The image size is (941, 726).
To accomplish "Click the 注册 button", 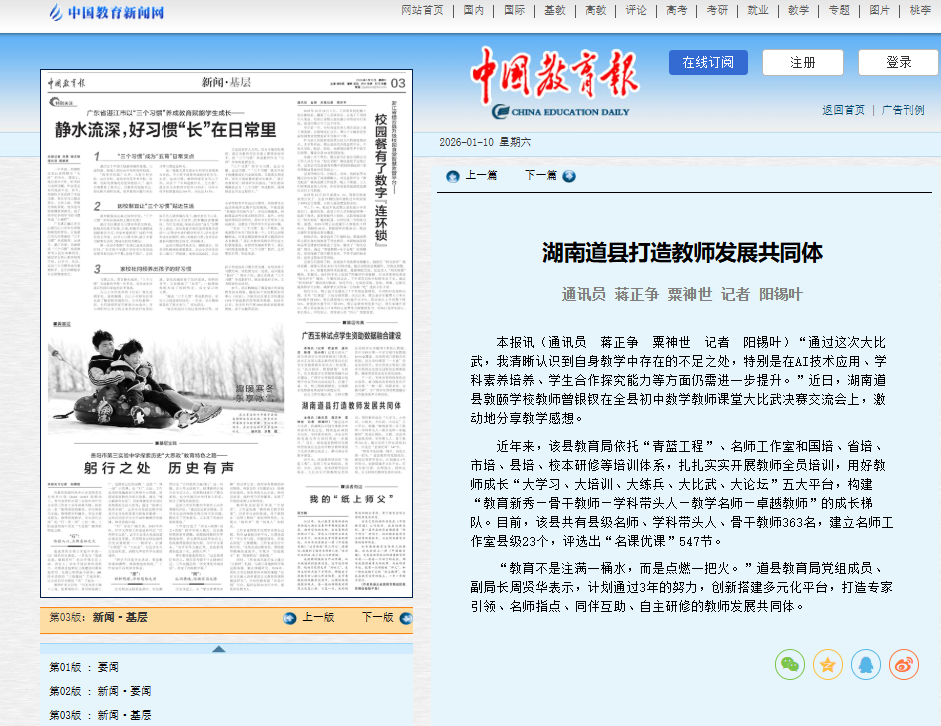I will 802,62.
